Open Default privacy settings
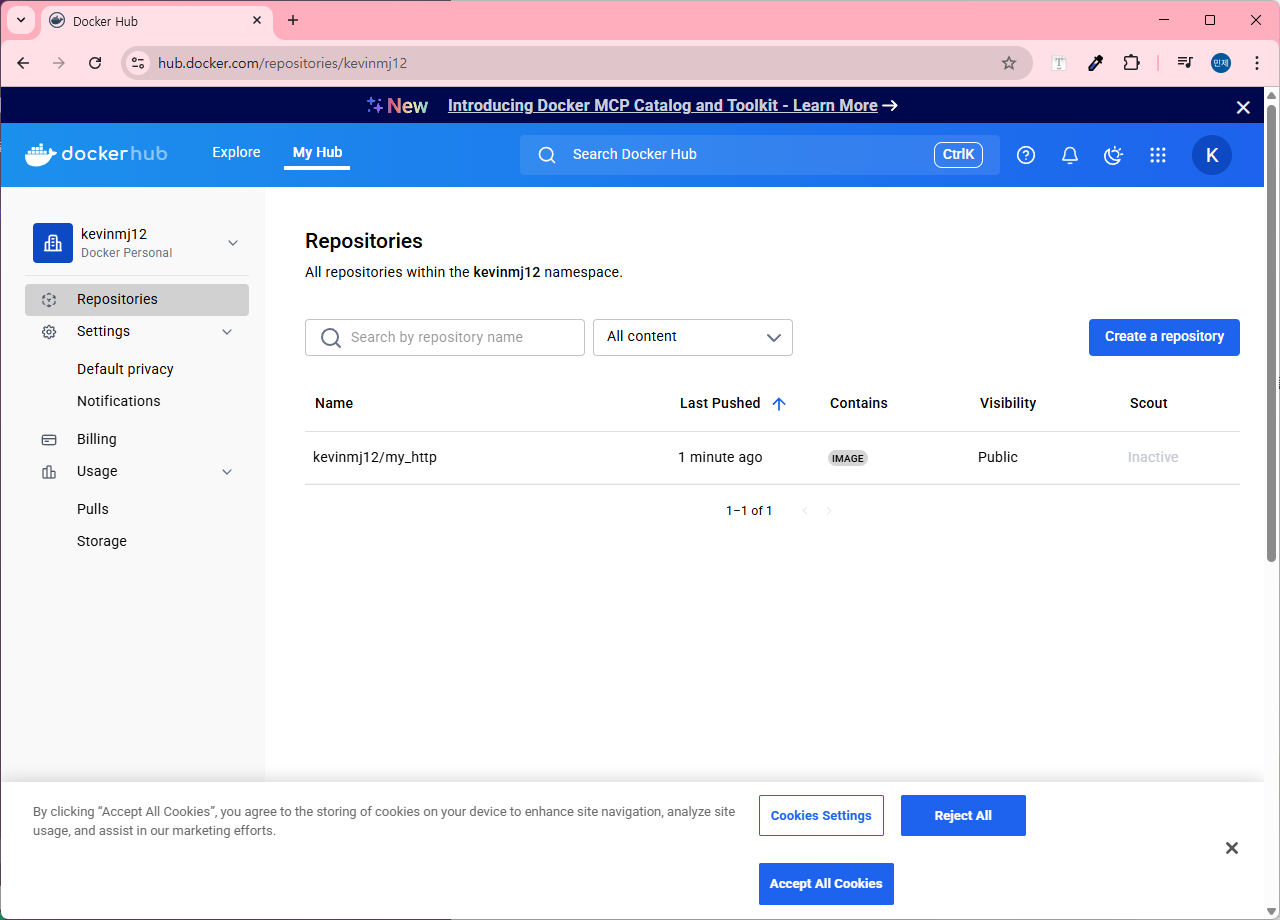This screenshot has height=920, width=1280. (125, 370)
